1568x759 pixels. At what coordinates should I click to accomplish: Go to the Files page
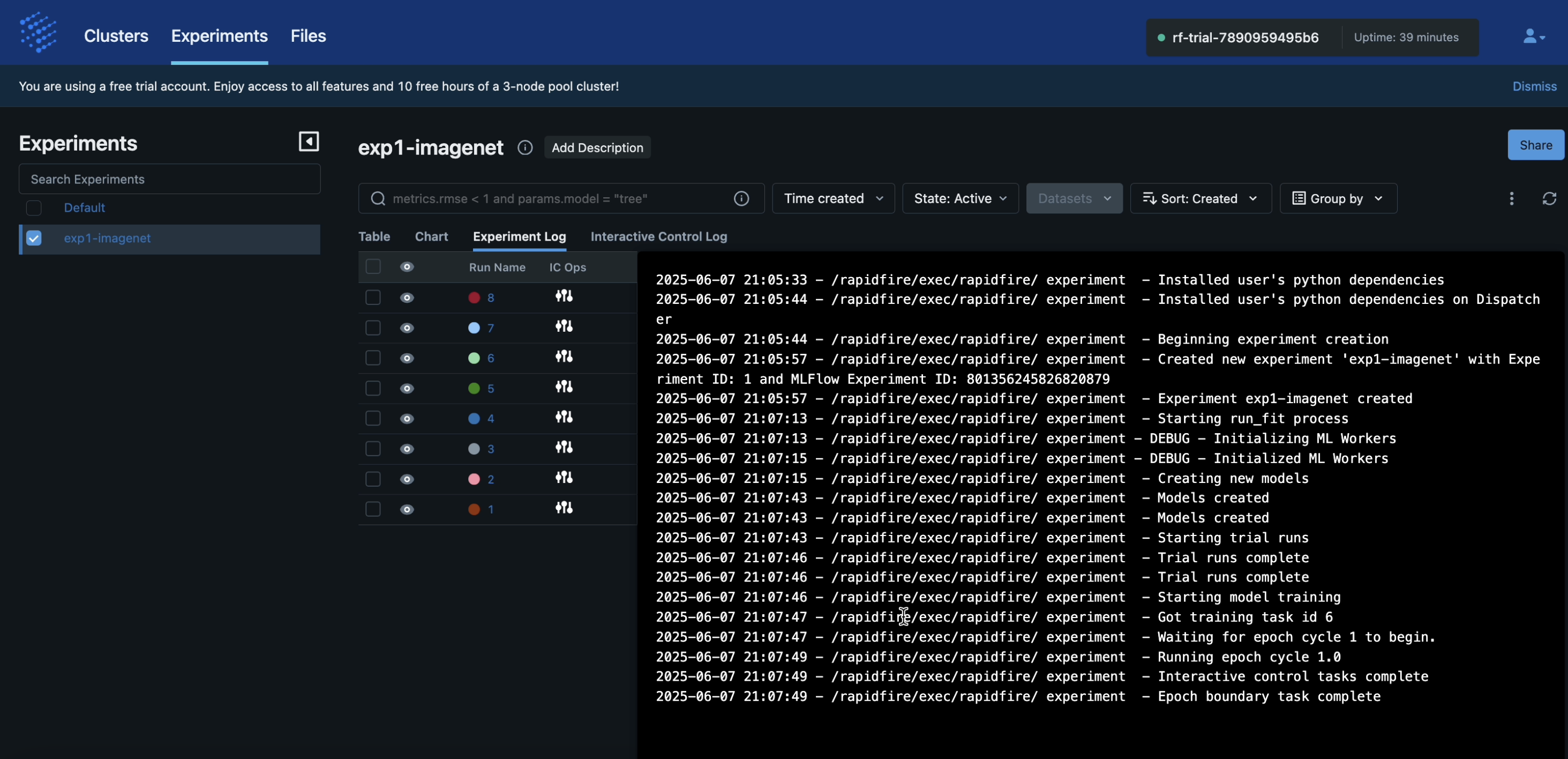pyautogui.click(x=308, y=36)
